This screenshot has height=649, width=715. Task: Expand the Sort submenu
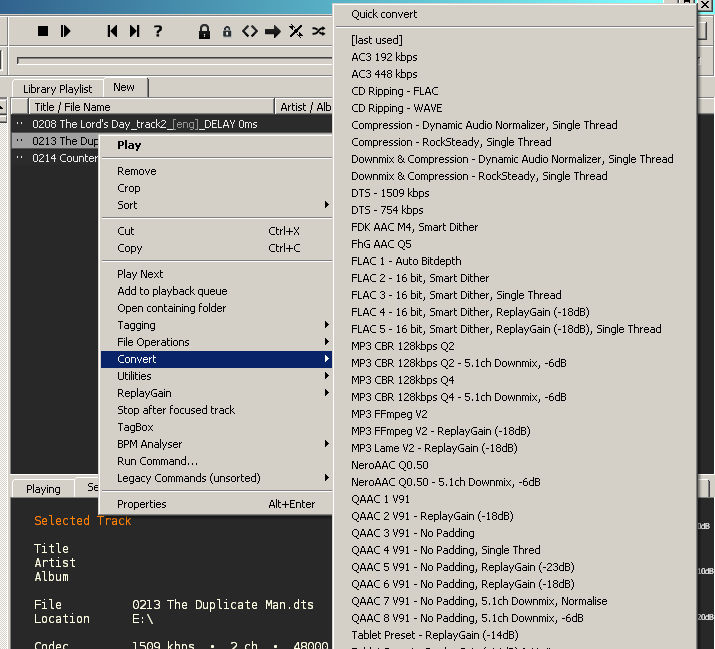216,205
